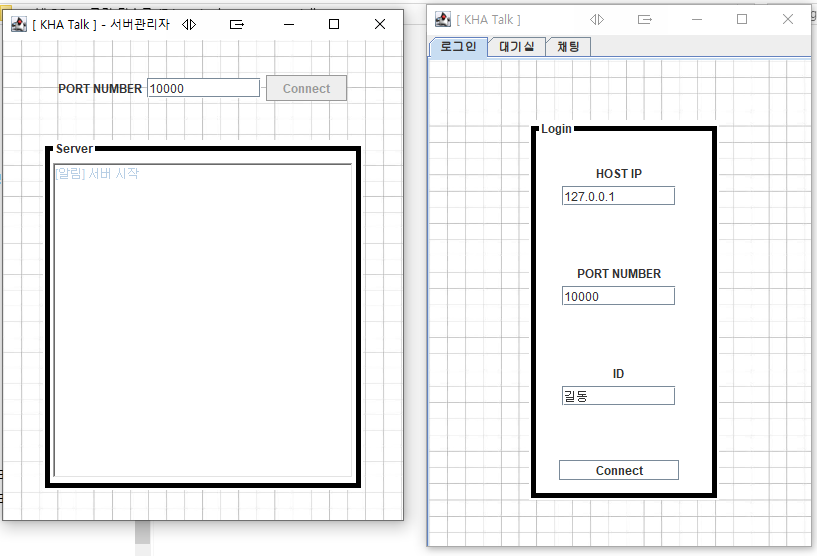
Task: Maximize the client KHA Talk window
Action: click(742, 19)
